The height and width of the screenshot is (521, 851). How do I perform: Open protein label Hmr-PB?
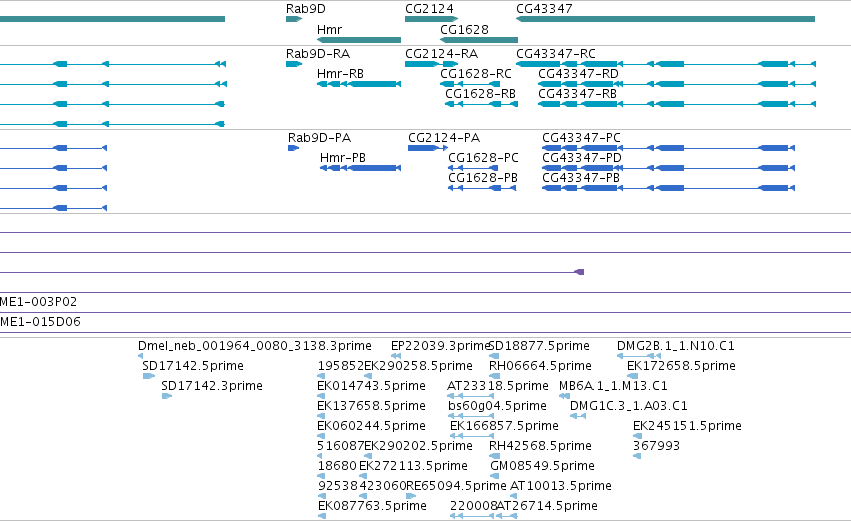click(x=342, y=157)
